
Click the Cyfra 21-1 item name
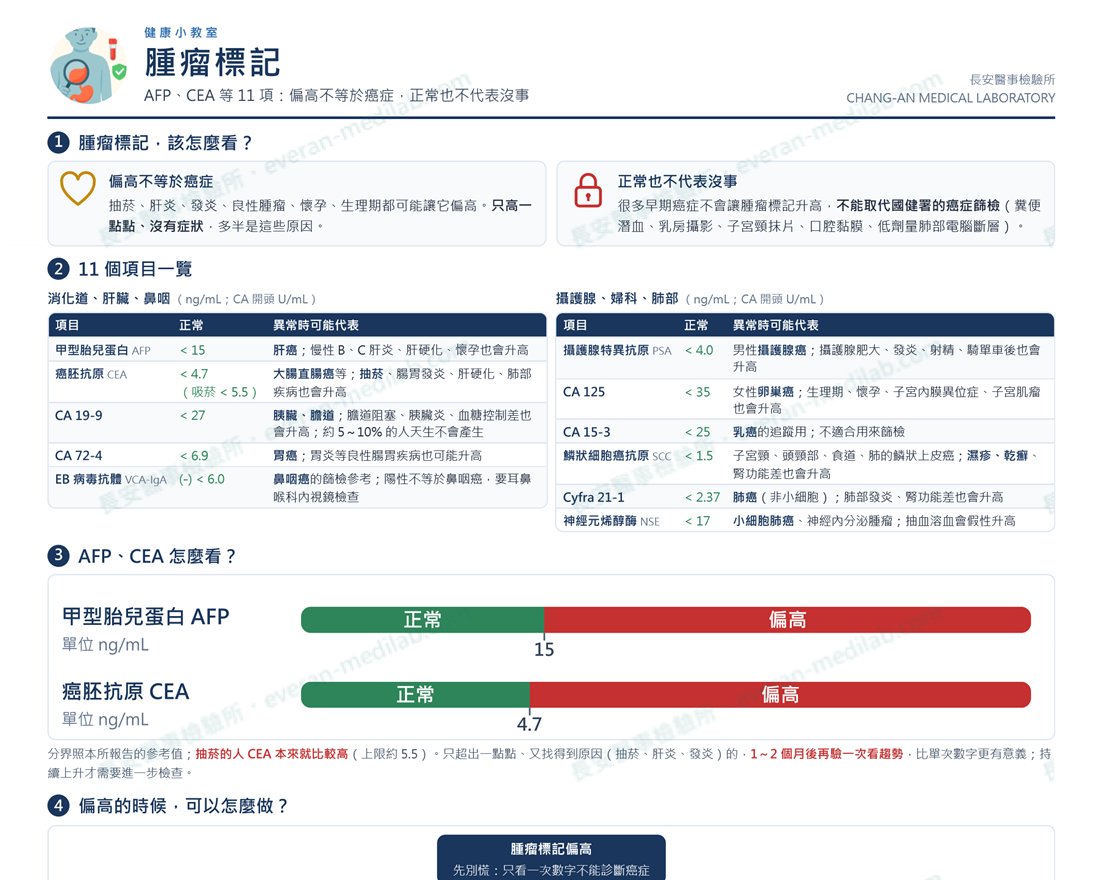[593, 497]
